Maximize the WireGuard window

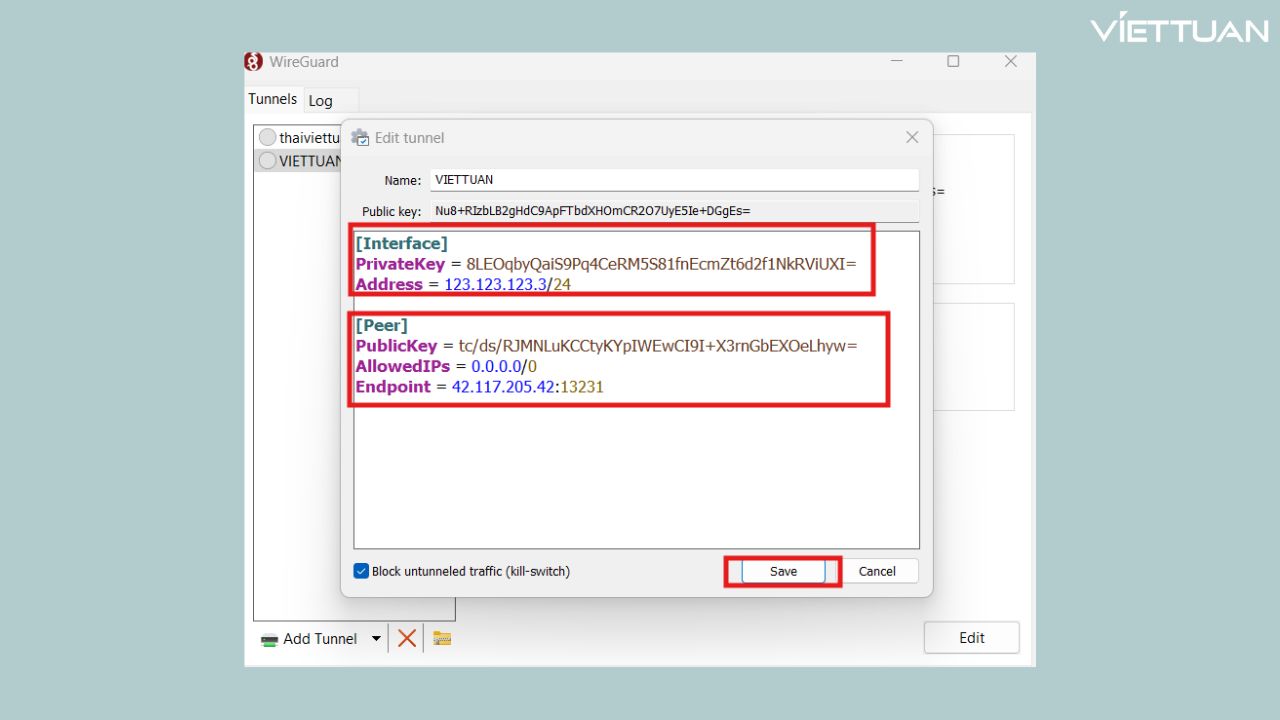pos(953,62)
